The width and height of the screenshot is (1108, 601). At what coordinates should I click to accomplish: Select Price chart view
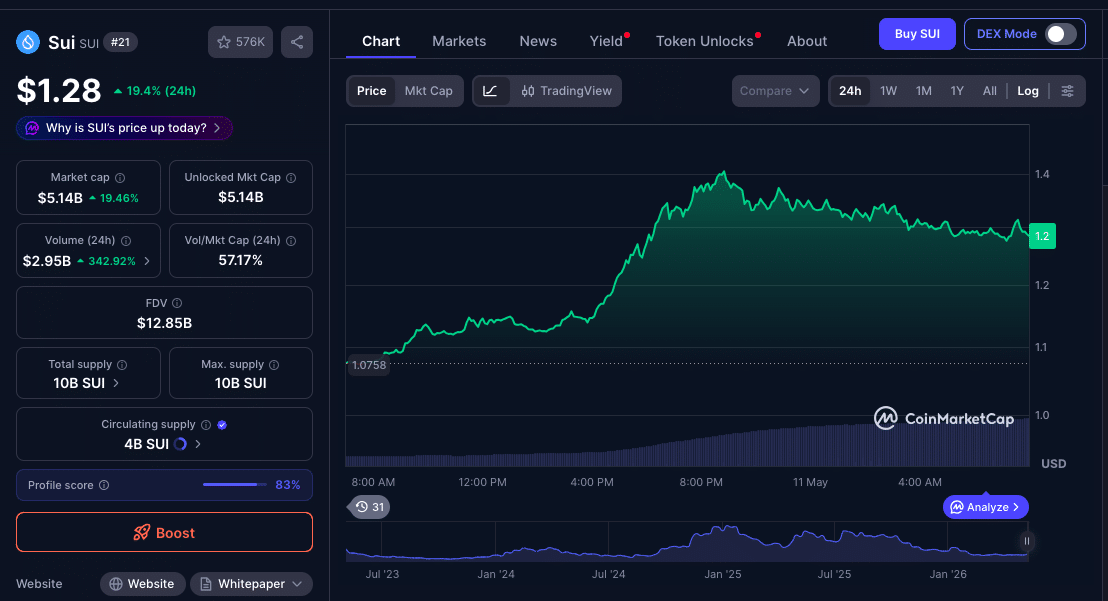372,91
